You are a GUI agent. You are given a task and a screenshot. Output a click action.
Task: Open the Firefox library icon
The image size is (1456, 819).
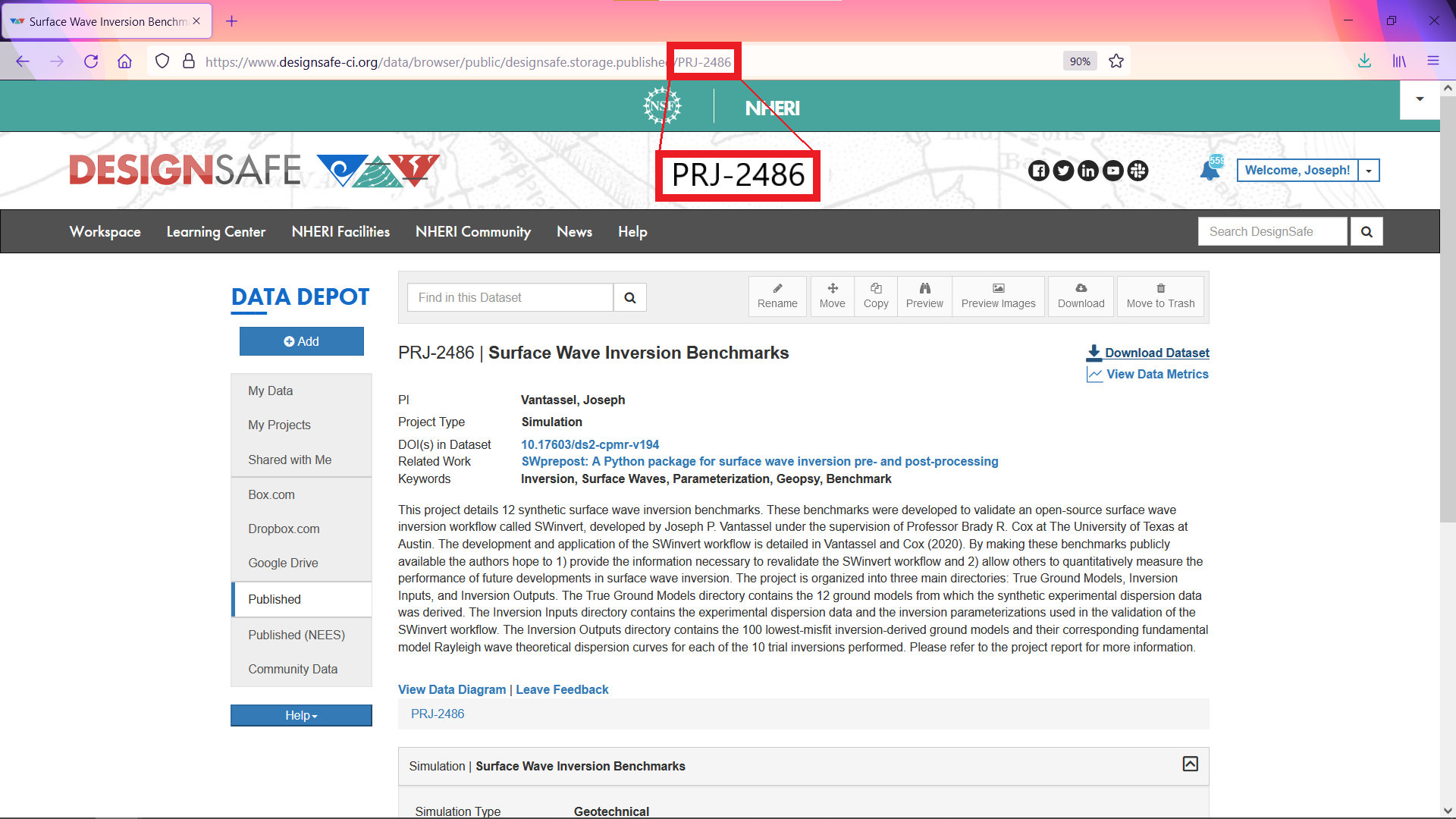pos(1399,61)
